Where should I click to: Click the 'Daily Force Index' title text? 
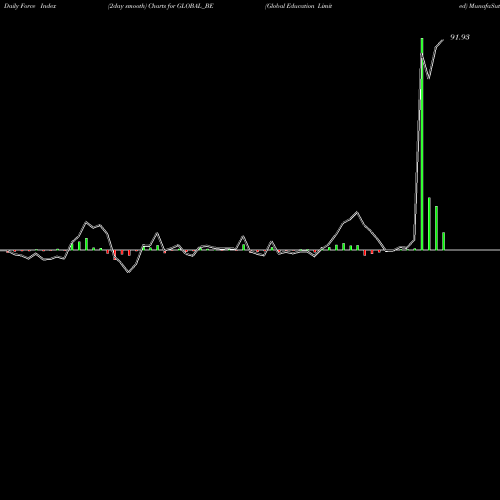30,6
